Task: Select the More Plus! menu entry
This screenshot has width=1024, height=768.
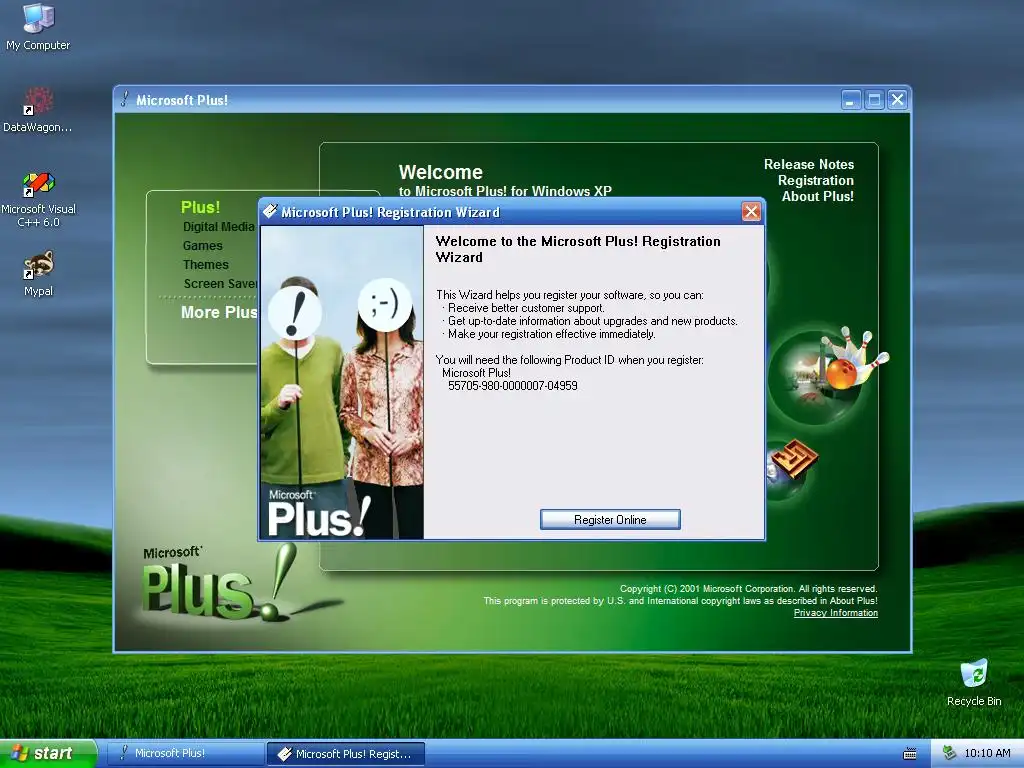Action: point(219,312)
